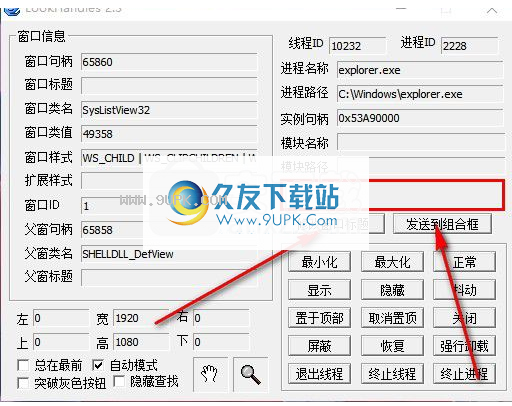Screen dimensions: 512x406
Task: Click the 隐藏 button
Action: [x=392, y=290]
